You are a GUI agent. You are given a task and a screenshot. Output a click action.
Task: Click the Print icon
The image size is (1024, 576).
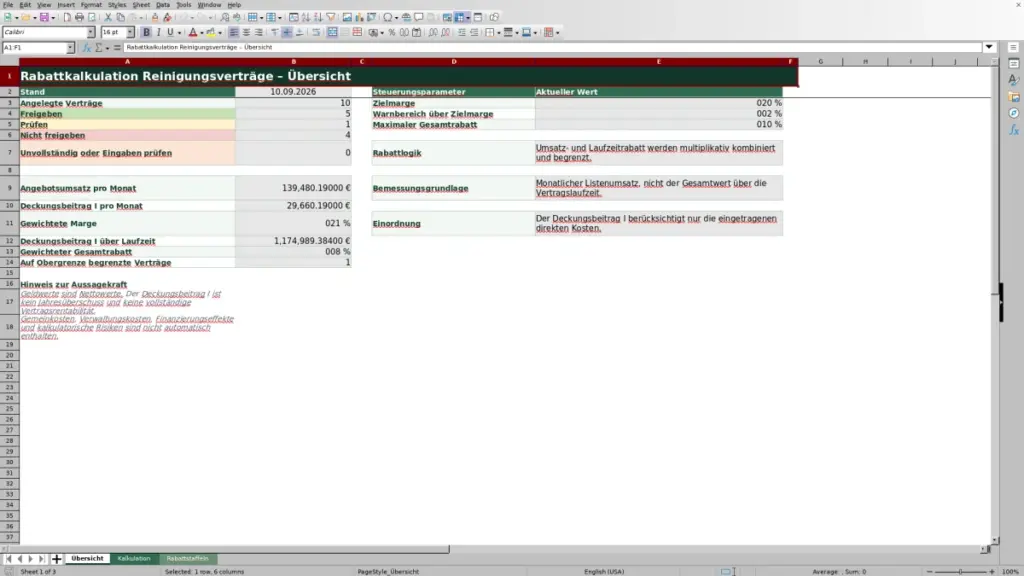point(79,17)
